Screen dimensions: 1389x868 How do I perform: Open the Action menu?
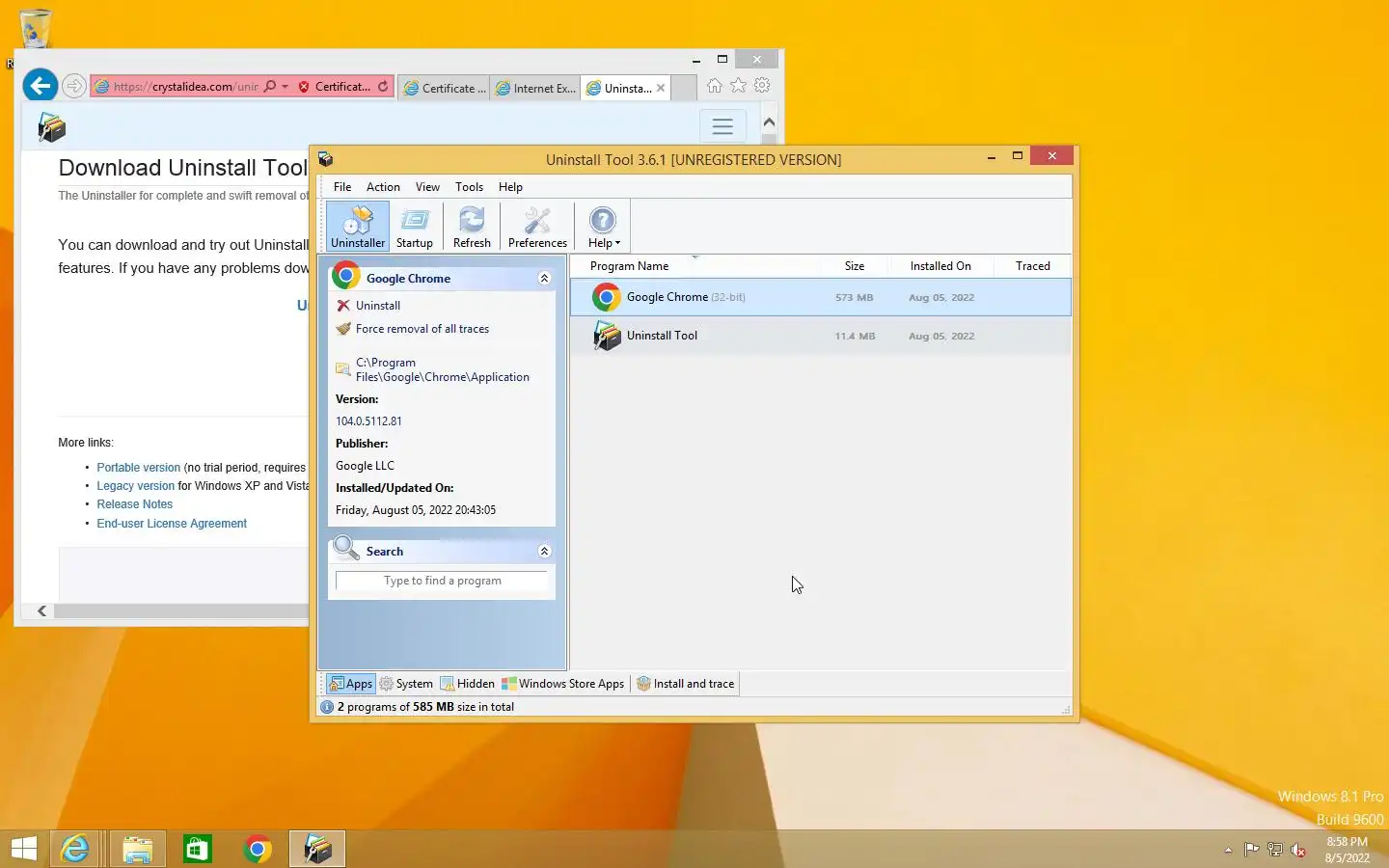point(383,187)
